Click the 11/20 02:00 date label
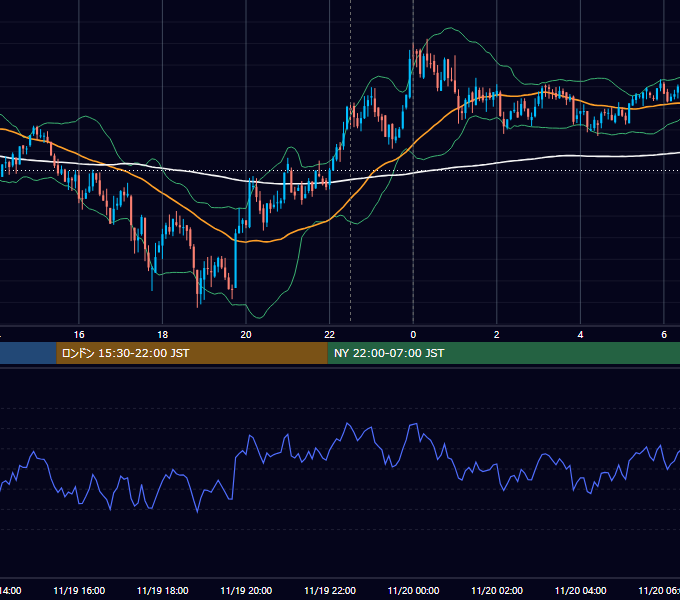The height and width of the screenshot is (600, 680). point(497,590)
